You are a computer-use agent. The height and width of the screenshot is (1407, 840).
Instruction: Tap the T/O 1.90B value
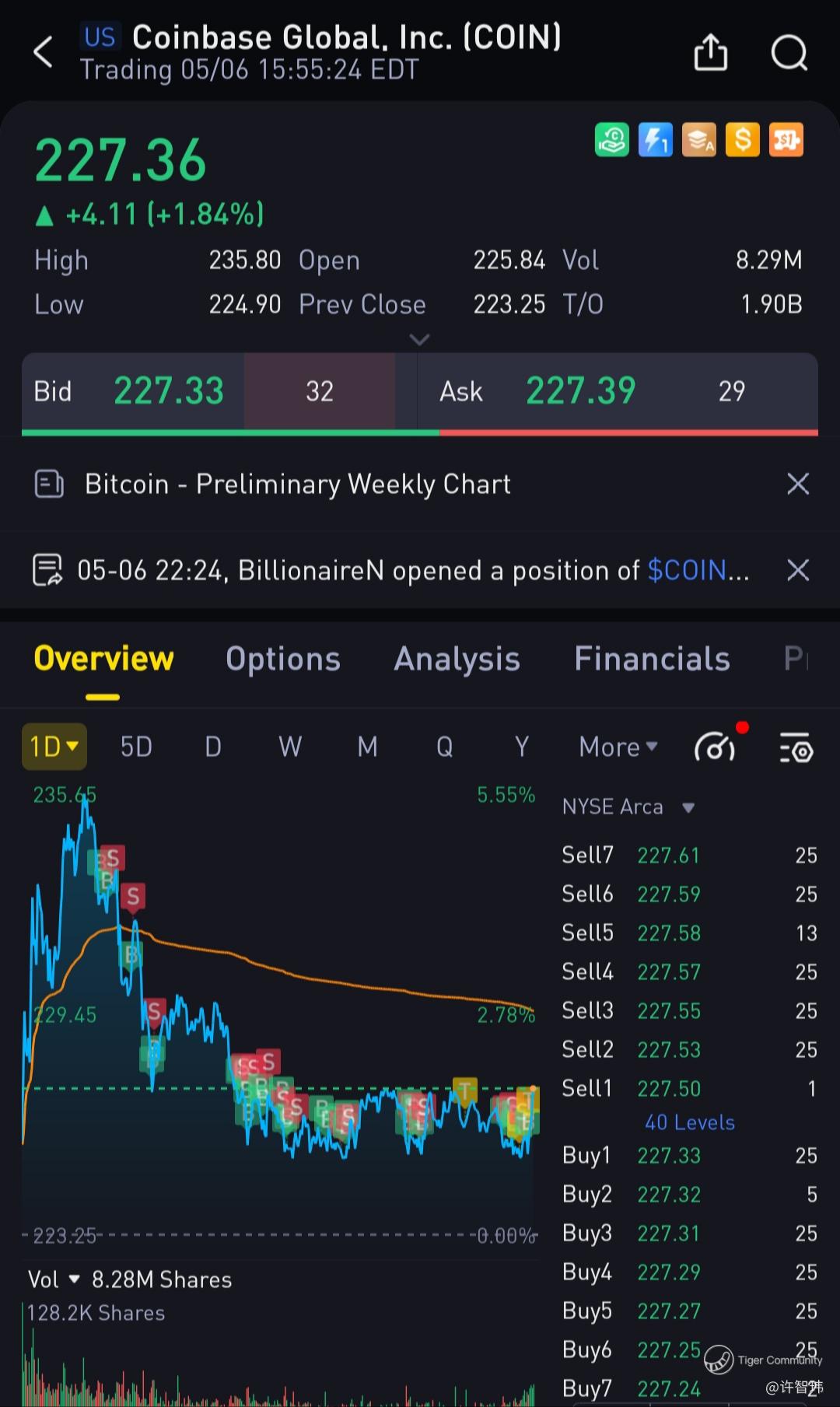(x=772, y=304)
